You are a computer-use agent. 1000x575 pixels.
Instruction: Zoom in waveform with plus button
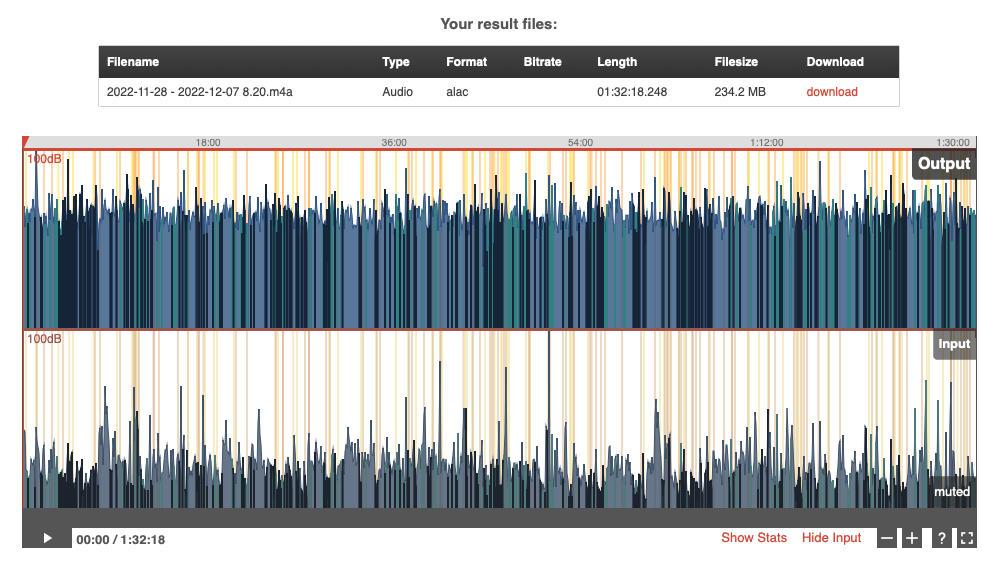coord(912,538)
